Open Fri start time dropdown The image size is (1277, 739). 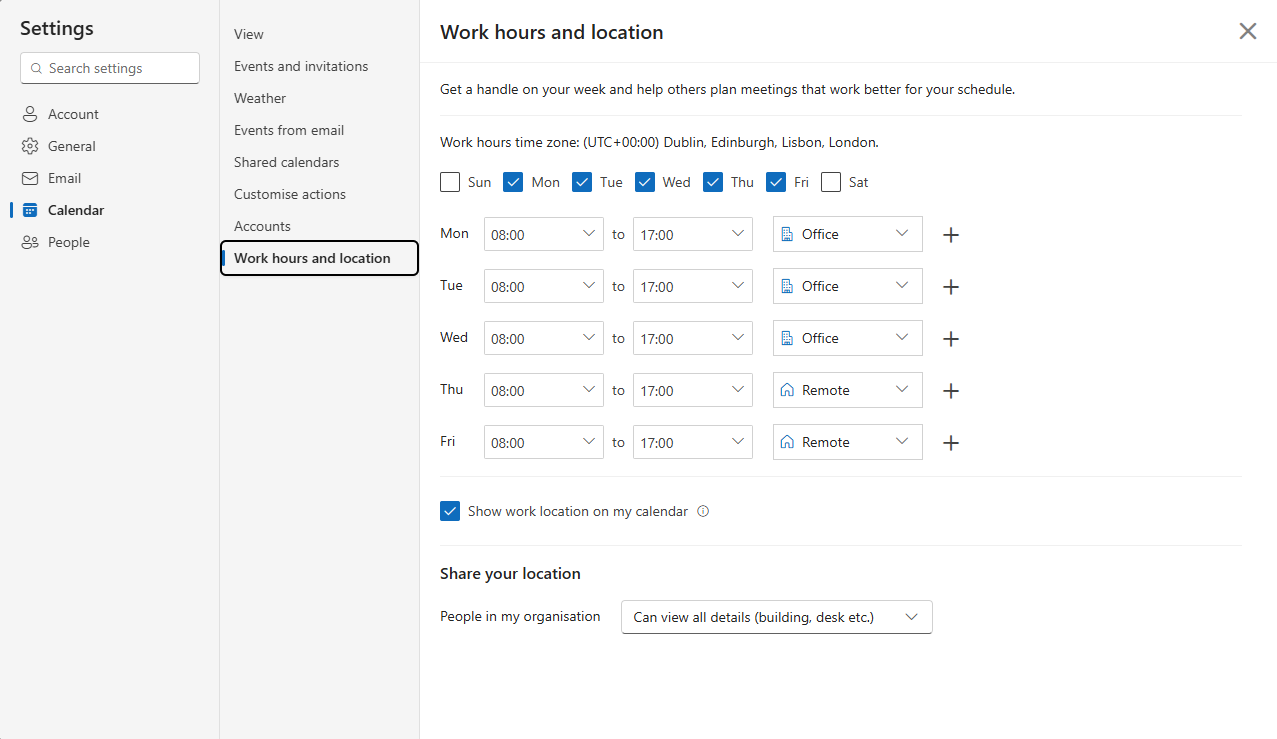click(x=544, y=442)
